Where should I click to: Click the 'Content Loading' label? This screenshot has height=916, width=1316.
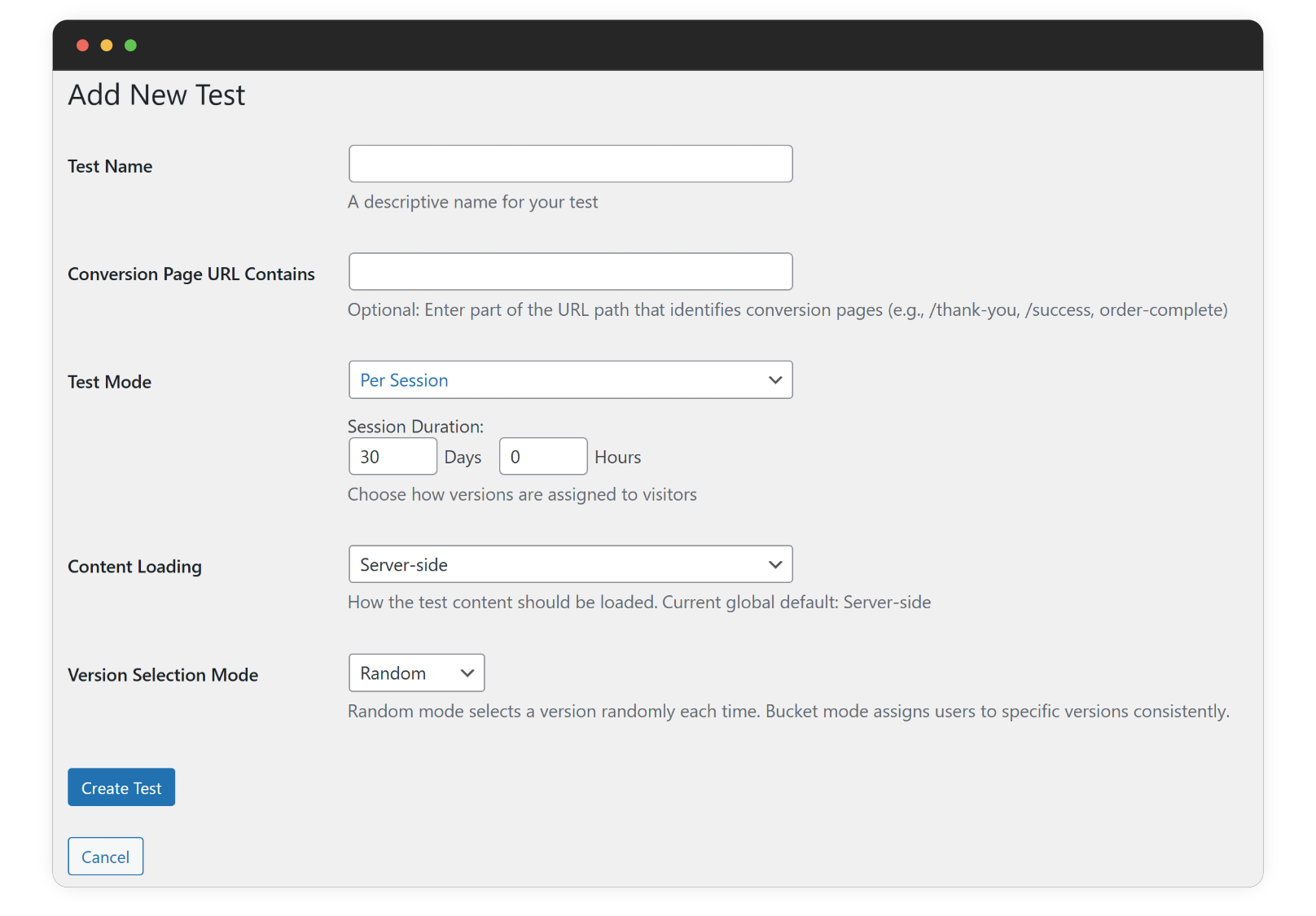[134, 567]
